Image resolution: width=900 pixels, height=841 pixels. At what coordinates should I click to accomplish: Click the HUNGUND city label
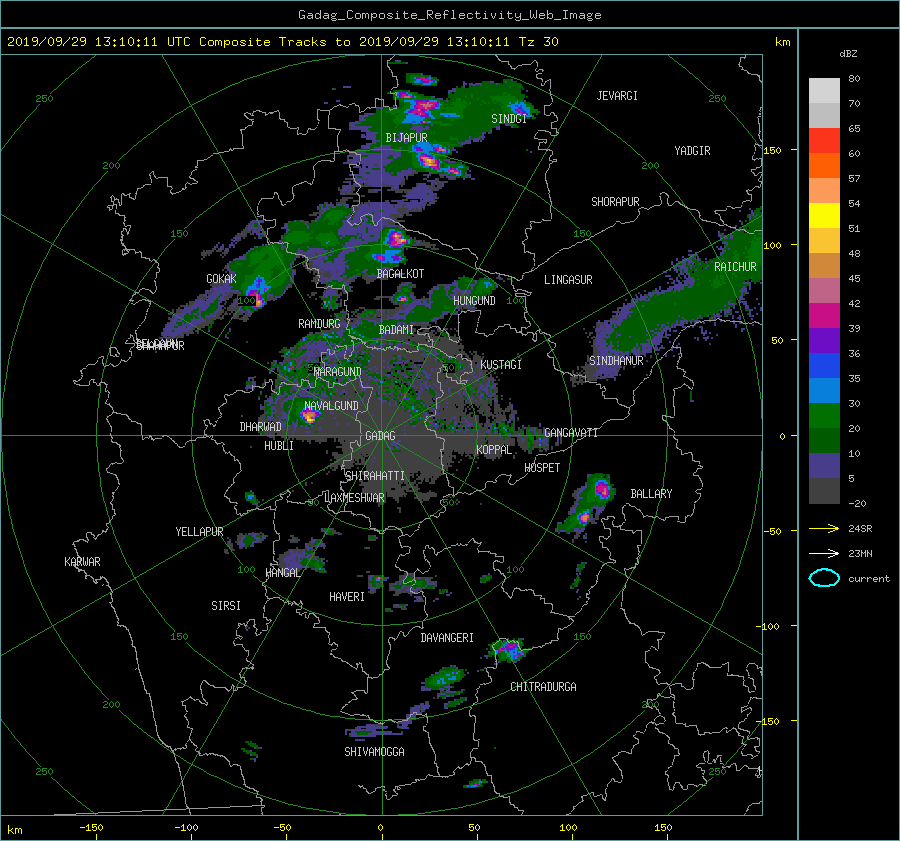[x=474, y=301]
